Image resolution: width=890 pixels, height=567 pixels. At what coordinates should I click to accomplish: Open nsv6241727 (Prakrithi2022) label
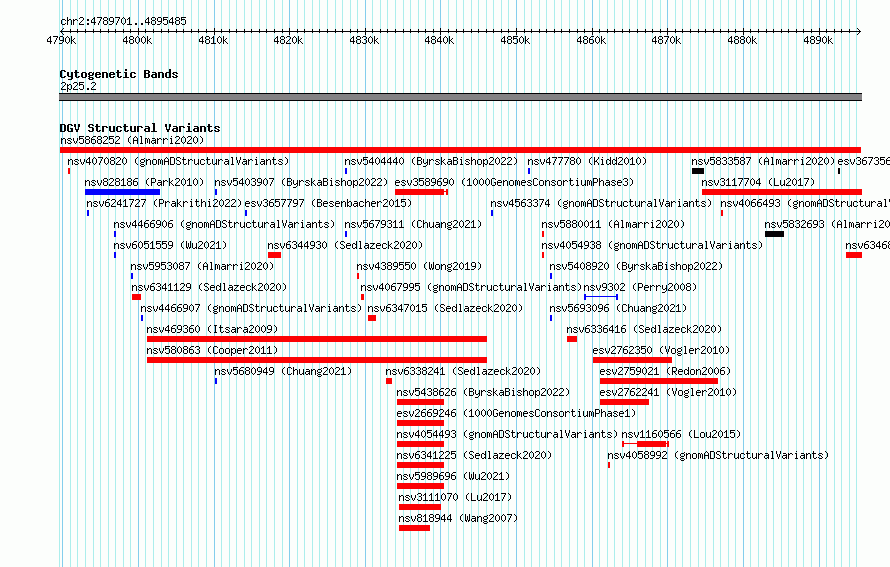pos(164,203)
